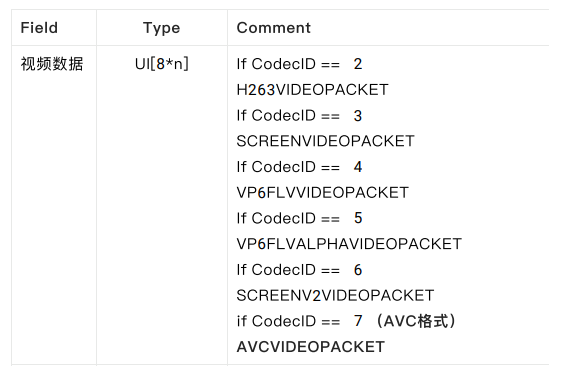Screen dimensions: 561x376
Task: Click the Comment column header
Action: [x=274, y=28]
